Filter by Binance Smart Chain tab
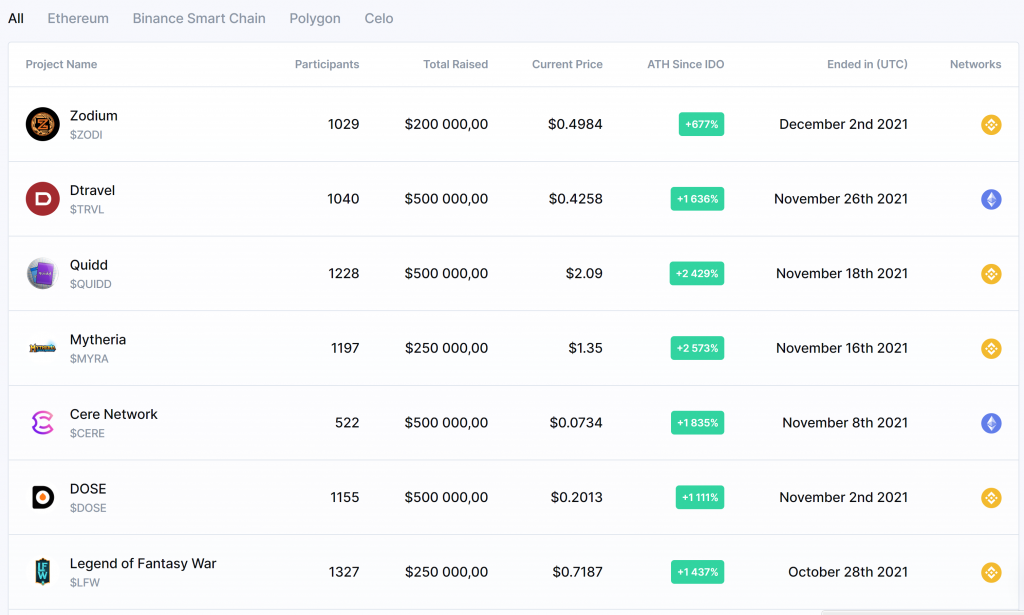 pyautogui.click(x=199, y=18)
